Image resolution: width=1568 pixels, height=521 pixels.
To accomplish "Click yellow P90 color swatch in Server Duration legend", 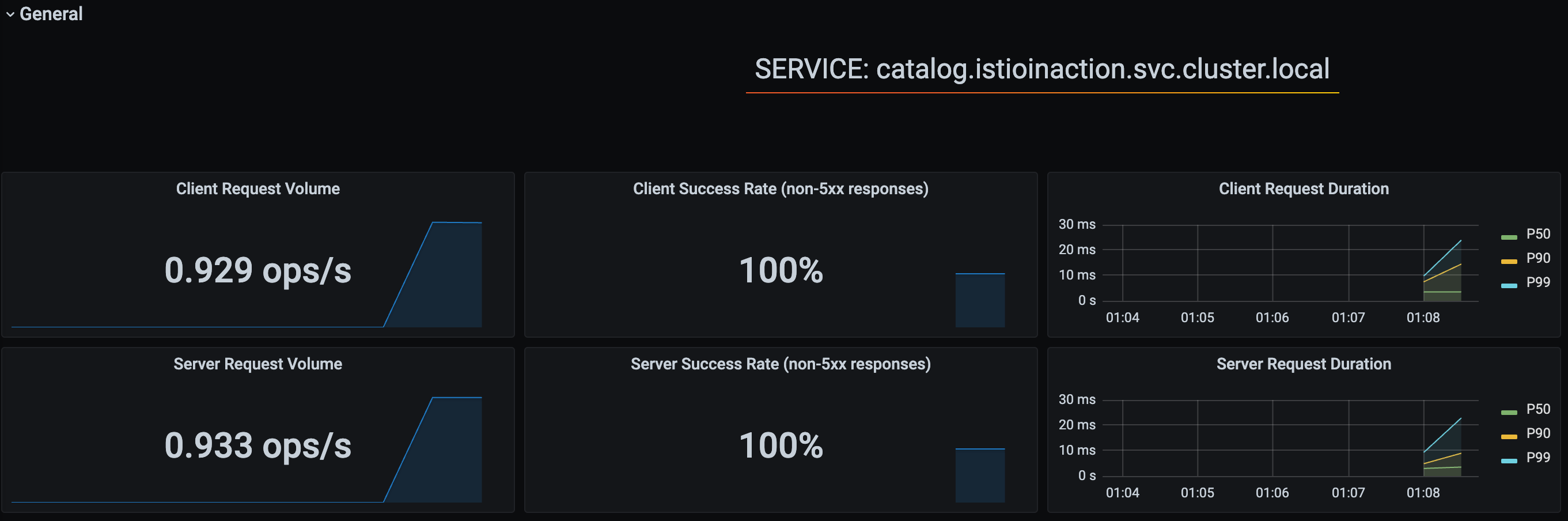I will point(1509,436).
